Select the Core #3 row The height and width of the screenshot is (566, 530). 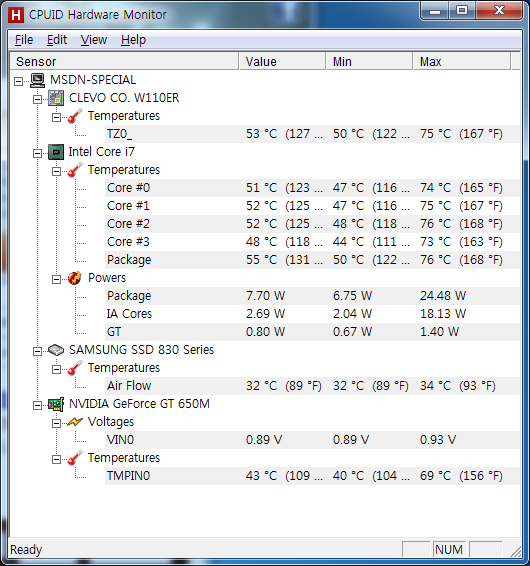(x=312, y=242)
